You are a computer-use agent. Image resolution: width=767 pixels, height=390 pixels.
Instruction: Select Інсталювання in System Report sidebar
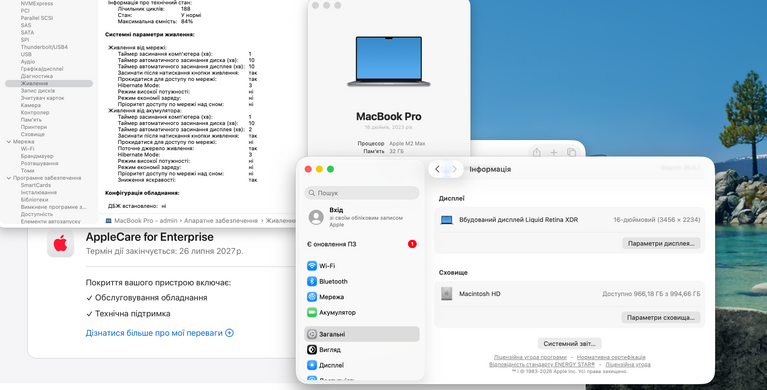(39, 192)
